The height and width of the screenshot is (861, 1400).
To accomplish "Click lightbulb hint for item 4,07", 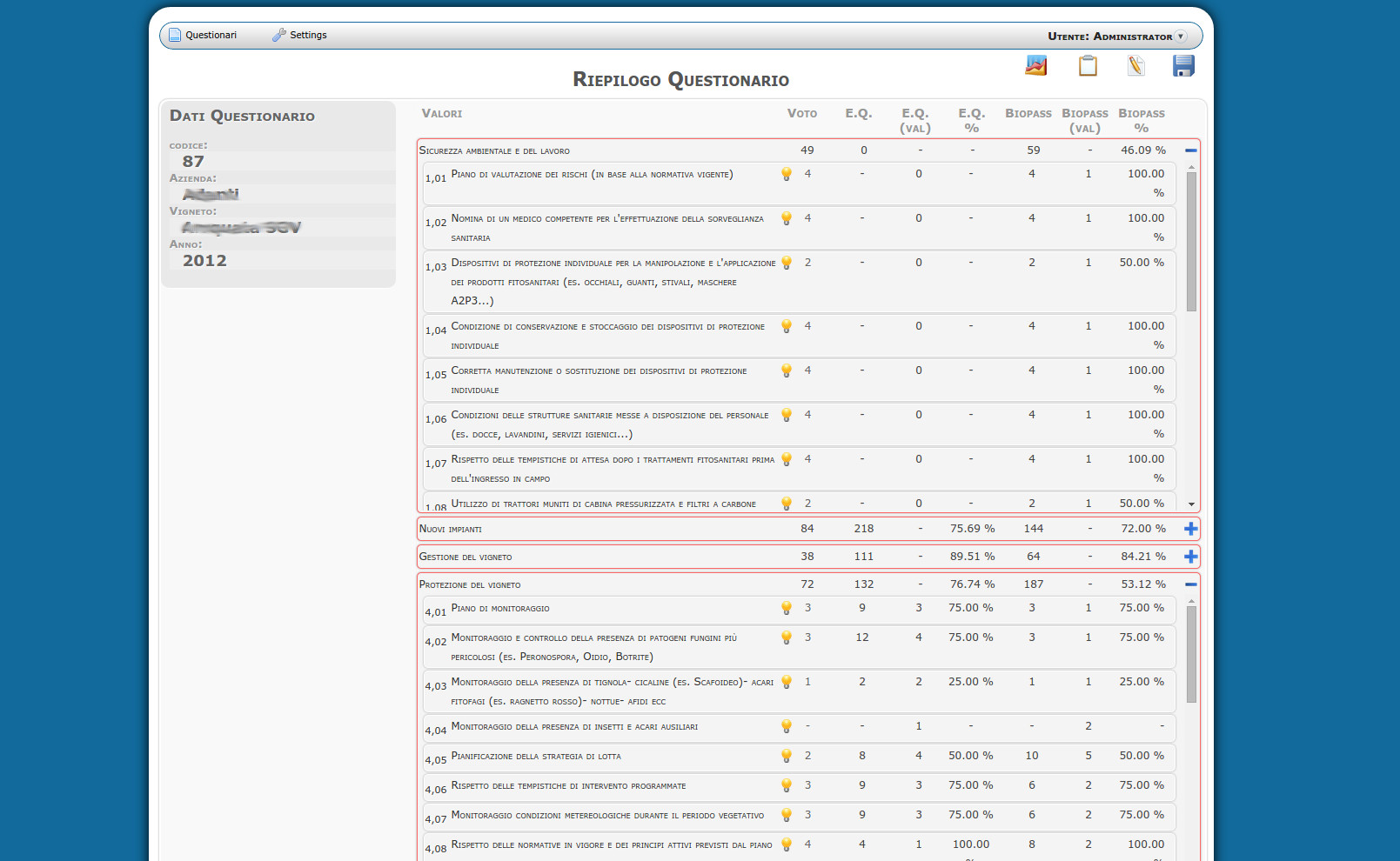I will pyautogui.click(x=787, y=815).
